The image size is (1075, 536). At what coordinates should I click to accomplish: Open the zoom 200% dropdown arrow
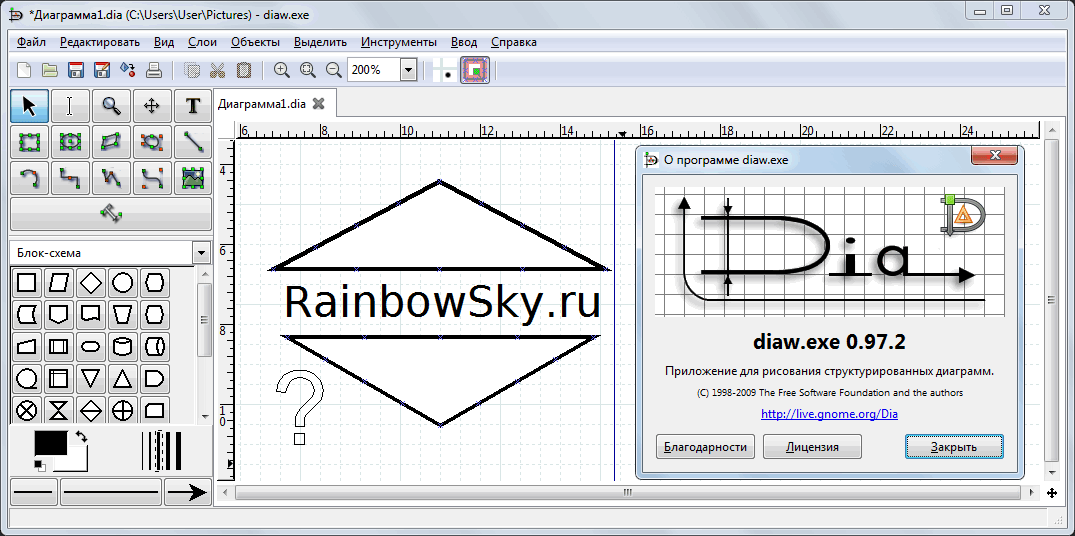tap(409, 70)
